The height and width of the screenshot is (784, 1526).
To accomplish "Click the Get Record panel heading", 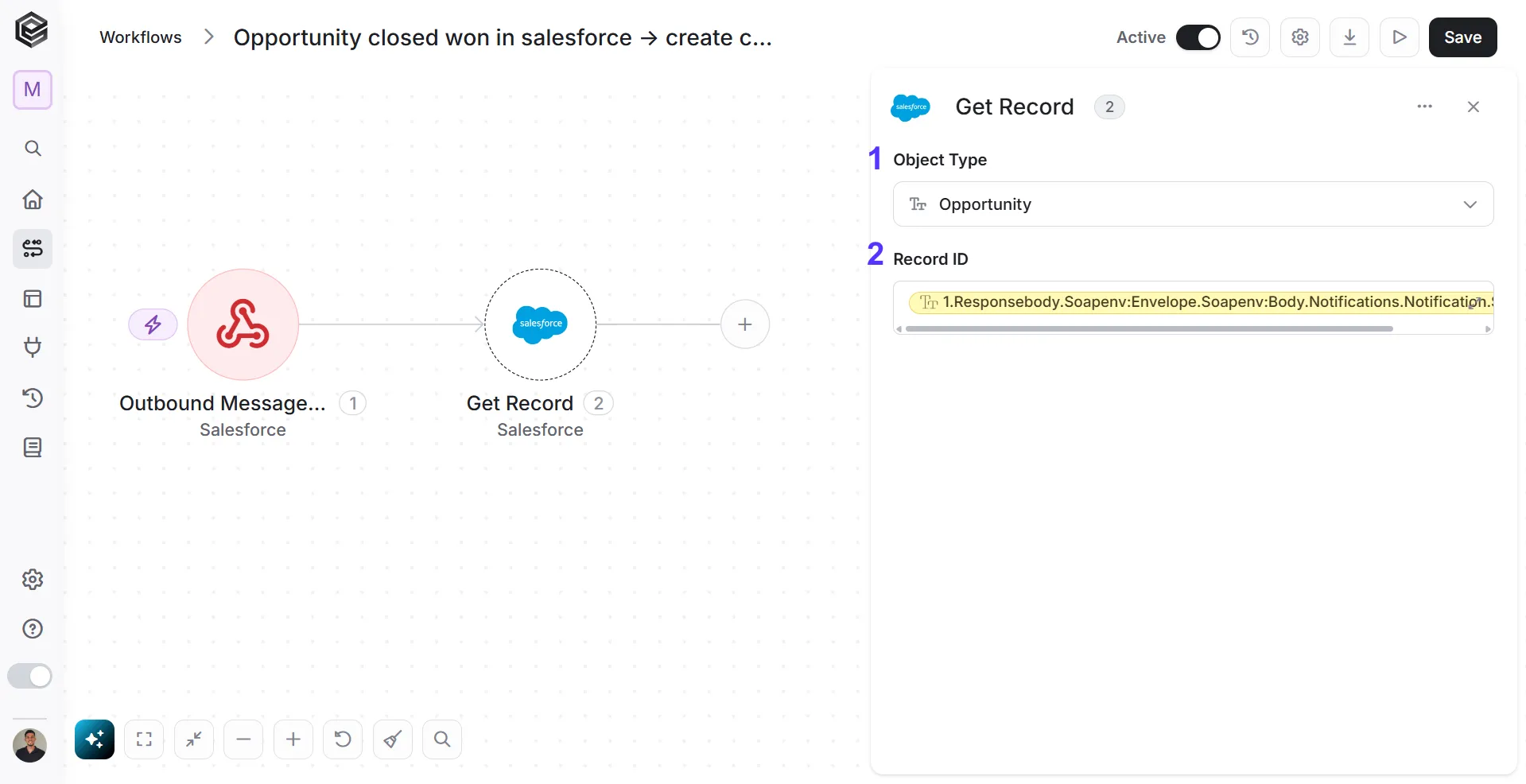I will click(1015, 107).
